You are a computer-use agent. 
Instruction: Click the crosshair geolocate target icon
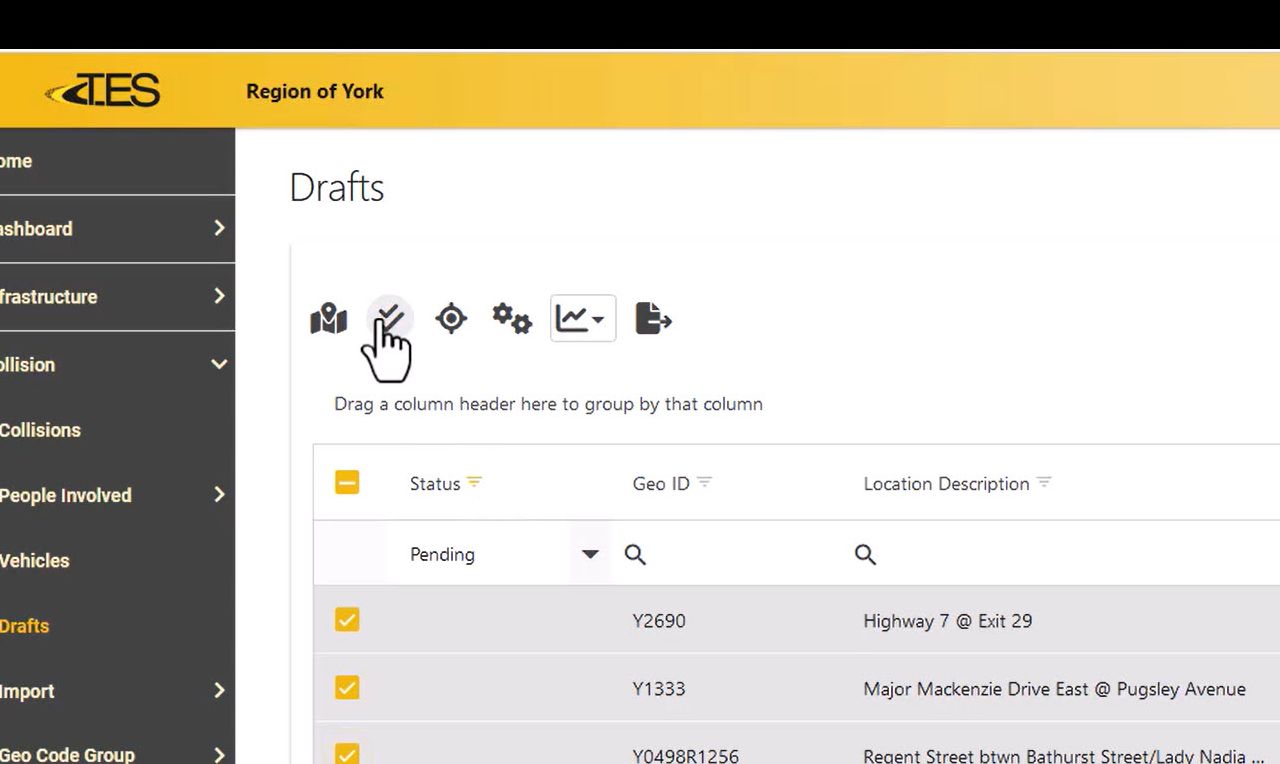[x=451, y=319]
